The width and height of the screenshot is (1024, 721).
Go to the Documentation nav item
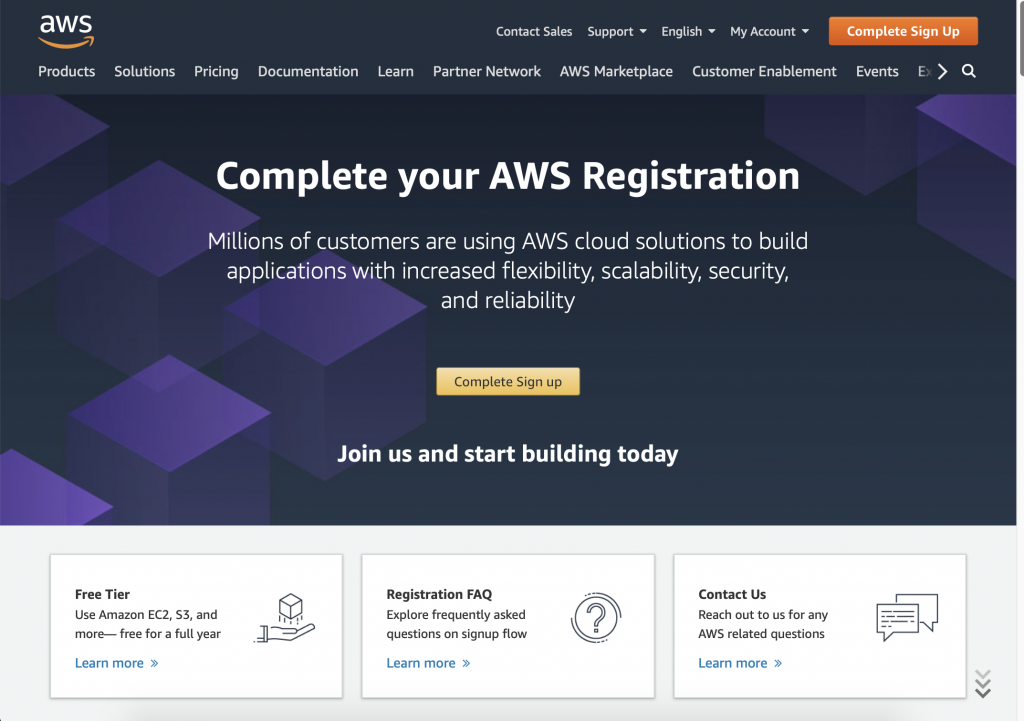click(308, 71)
